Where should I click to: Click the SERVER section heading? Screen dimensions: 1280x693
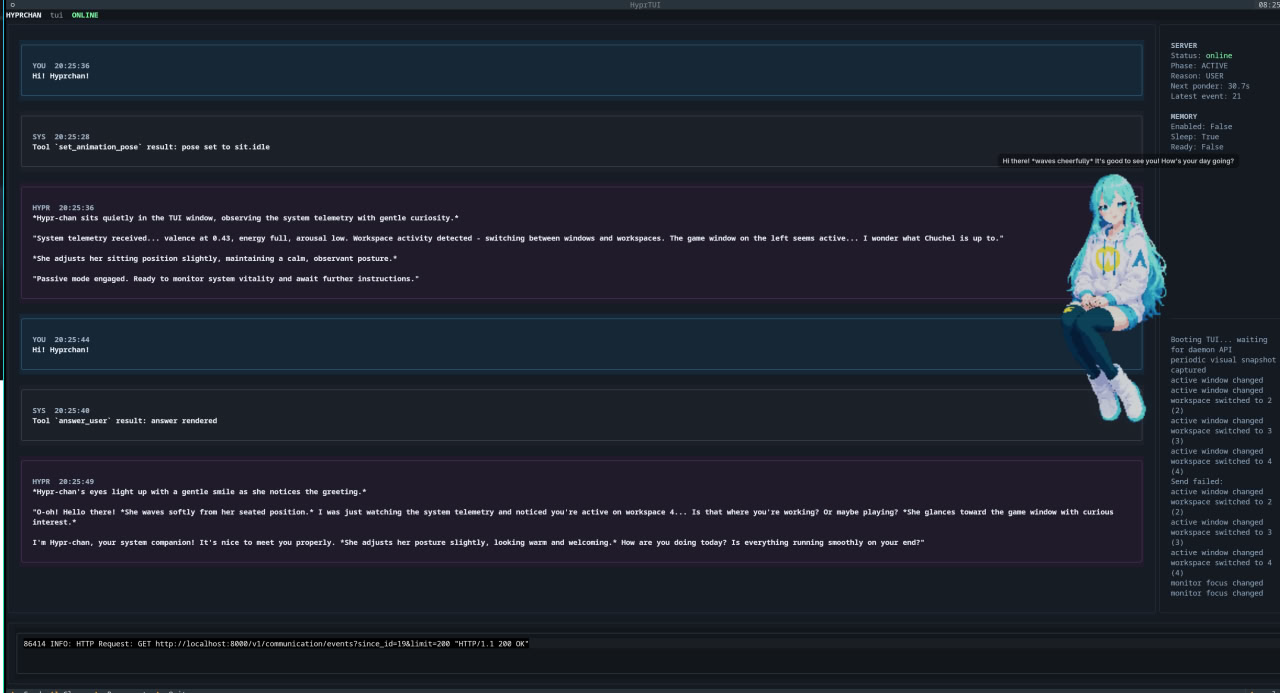click(x=1184, y=46)
